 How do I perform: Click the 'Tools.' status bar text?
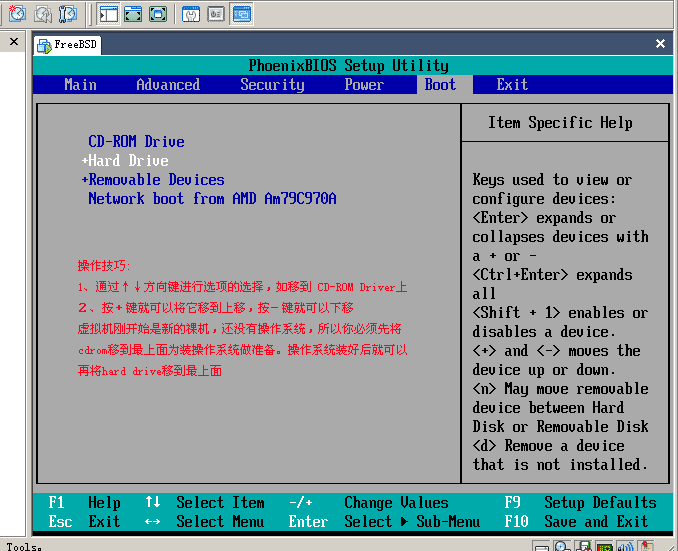click(x=24, y=547)
